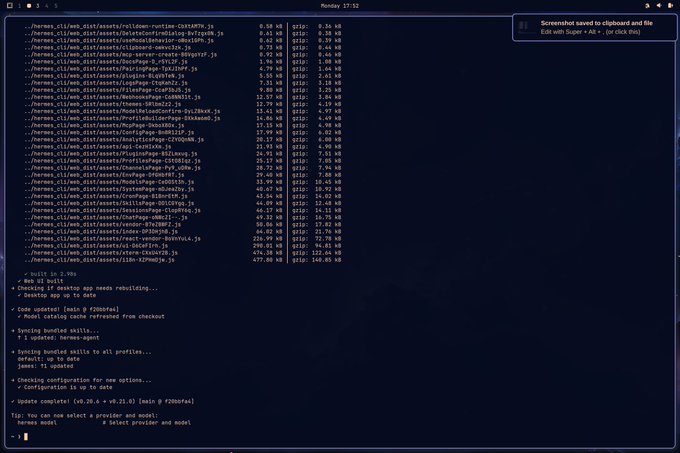
Task: Click the clipboard asset file line
Action: pos(108,47)
